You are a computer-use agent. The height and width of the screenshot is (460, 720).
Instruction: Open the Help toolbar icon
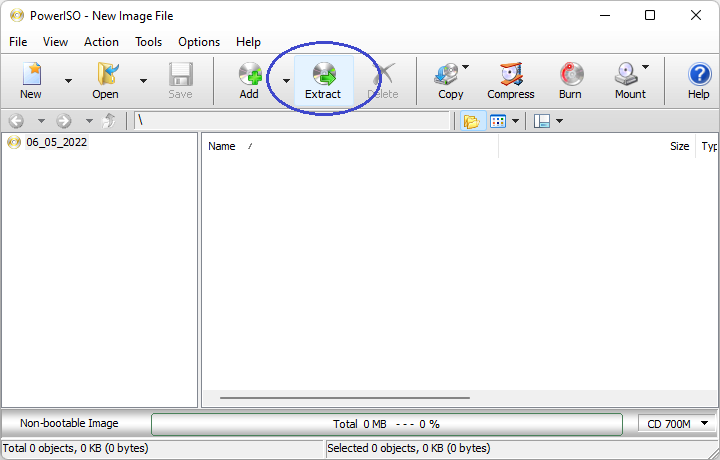tap(699, 80)
